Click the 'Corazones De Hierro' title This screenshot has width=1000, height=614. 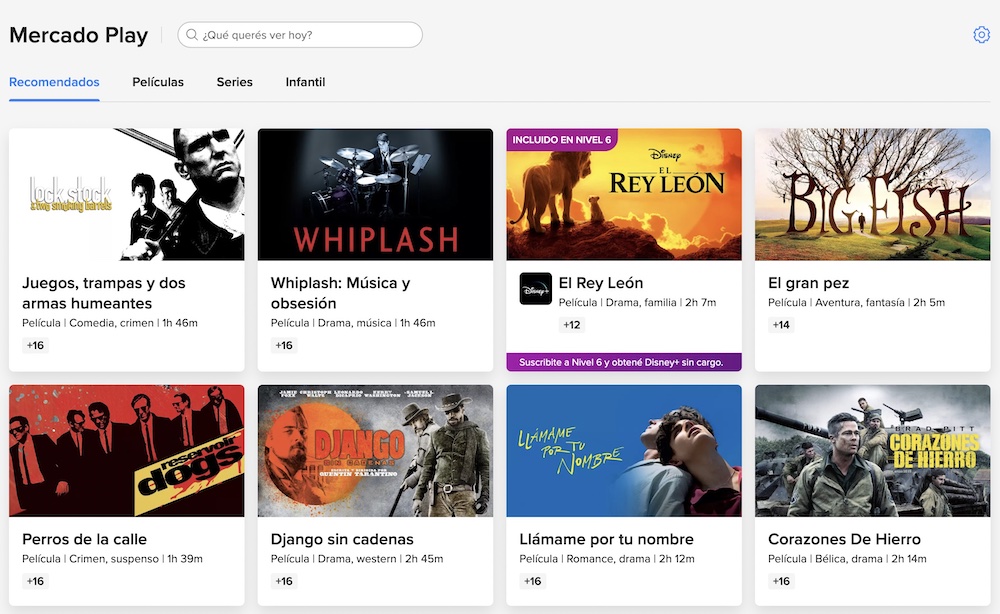coord(844,539)
